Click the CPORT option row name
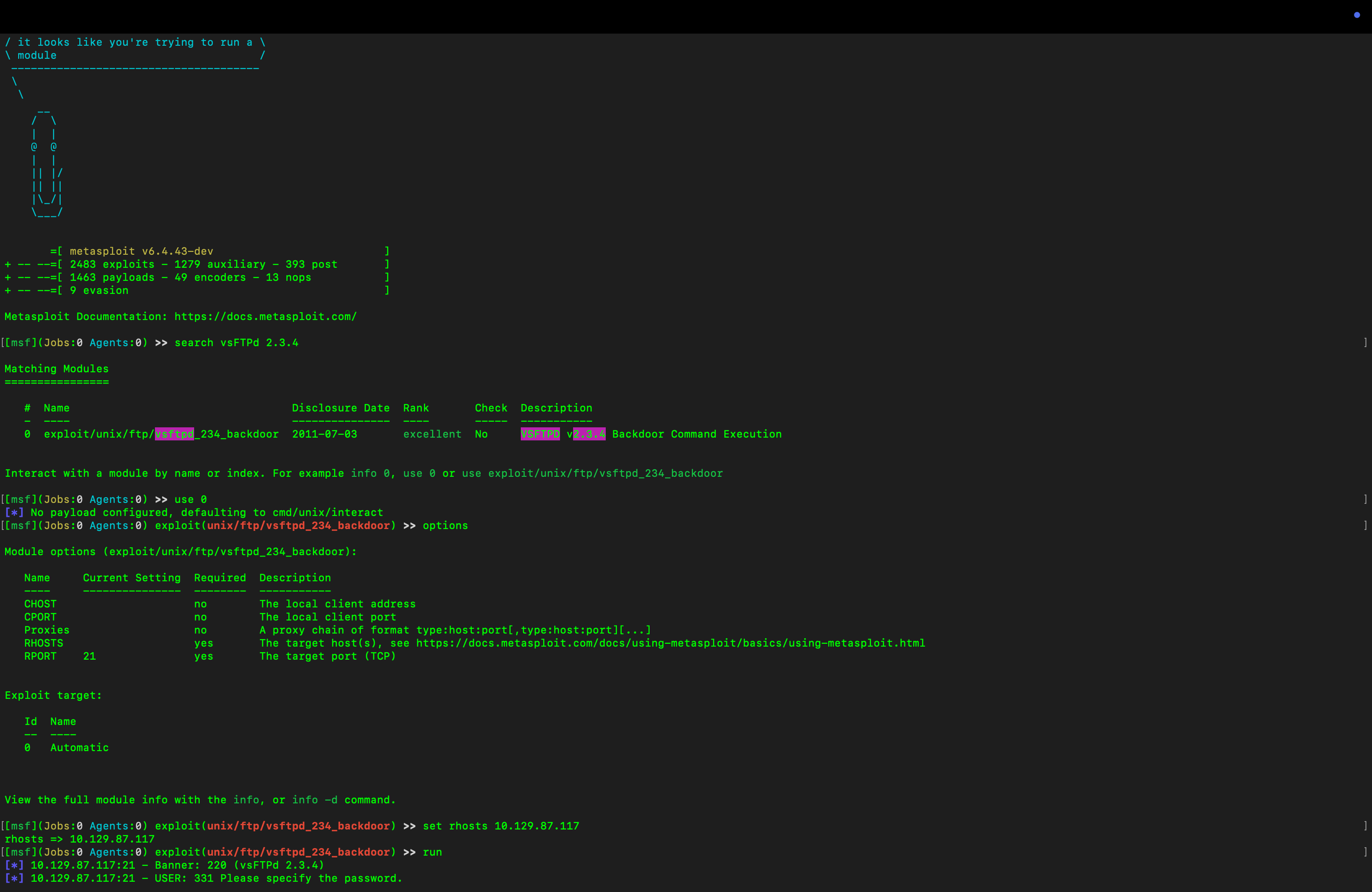 tap(40, 617)
